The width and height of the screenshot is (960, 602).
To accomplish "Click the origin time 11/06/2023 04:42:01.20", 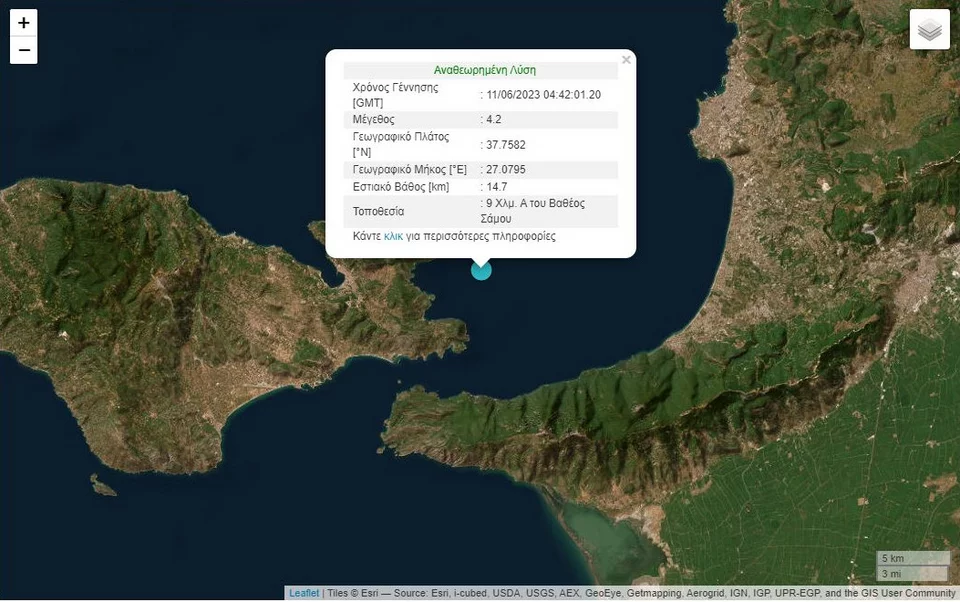I will tap(545, 95).
